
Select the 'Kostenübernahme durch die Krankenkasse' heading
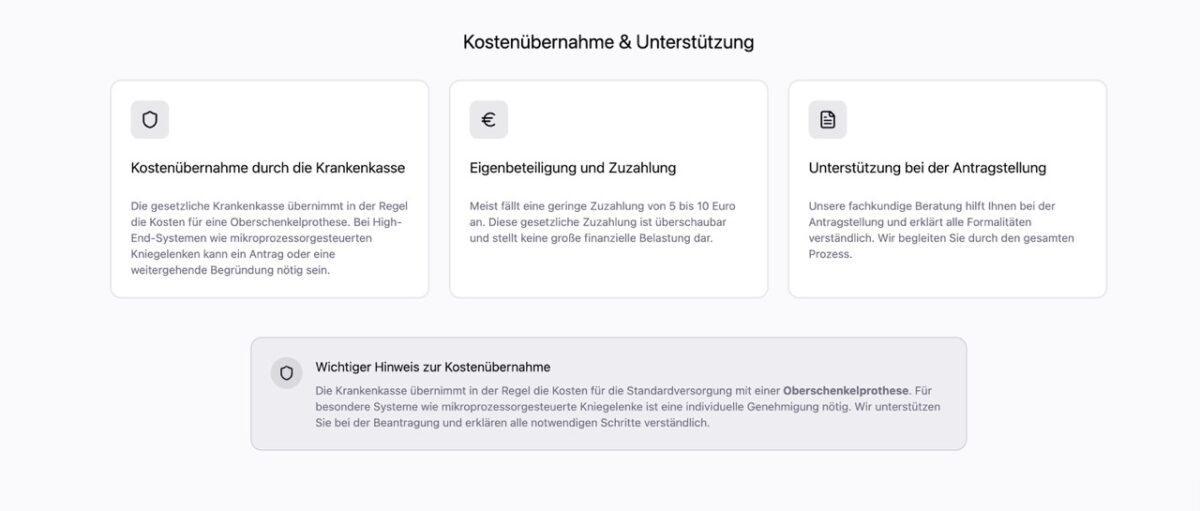pos(268,168)
